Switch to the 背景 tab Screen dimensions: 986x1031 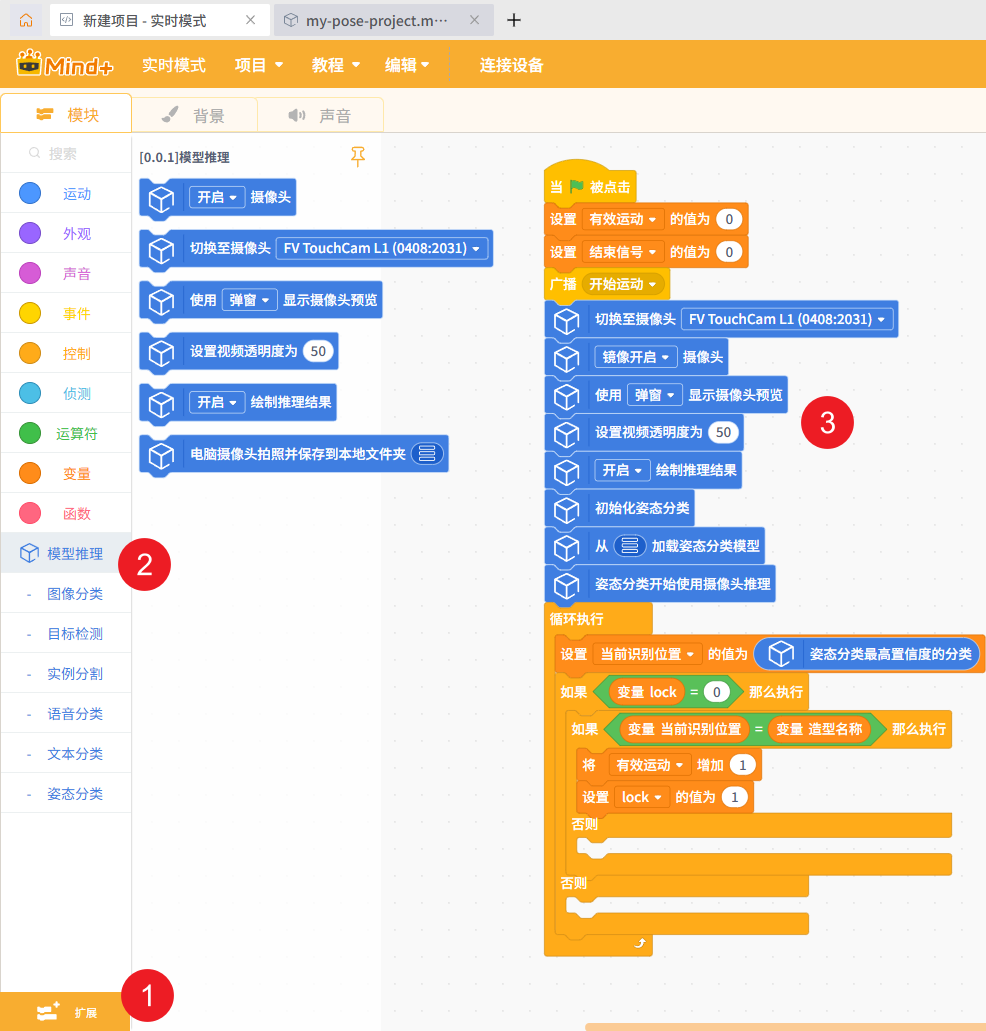tap(194, 116)
